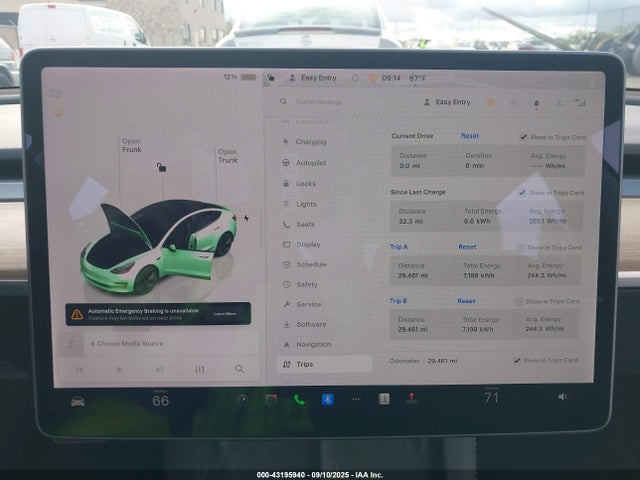Image resolution: width=640 pixels, height=480 pixels.
Task: Tap the car unlock padlock icon
Action: click(162, 167)
